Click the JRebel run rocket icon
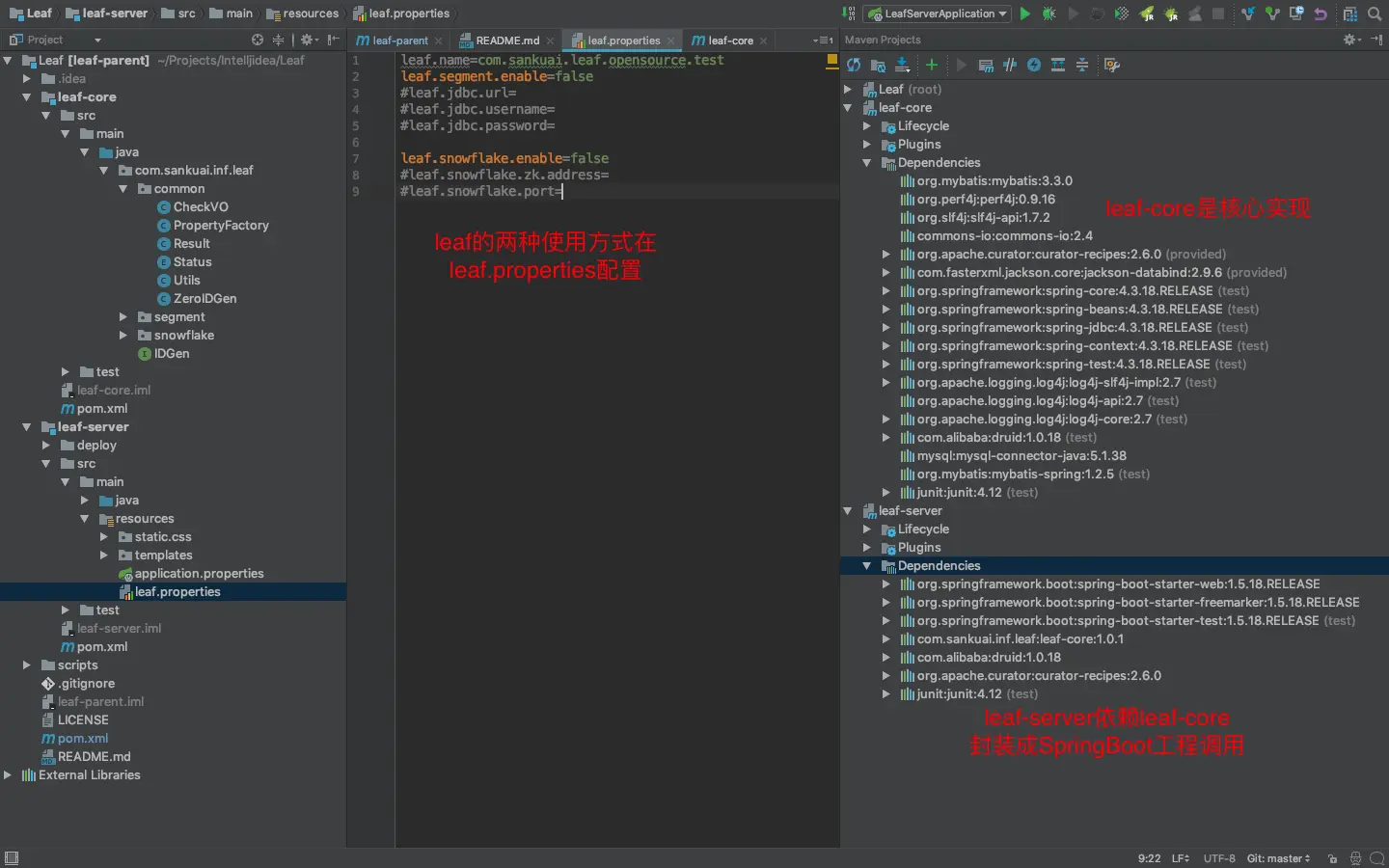This screenshot has width=1389, height=868. (x=1147, y=14)
